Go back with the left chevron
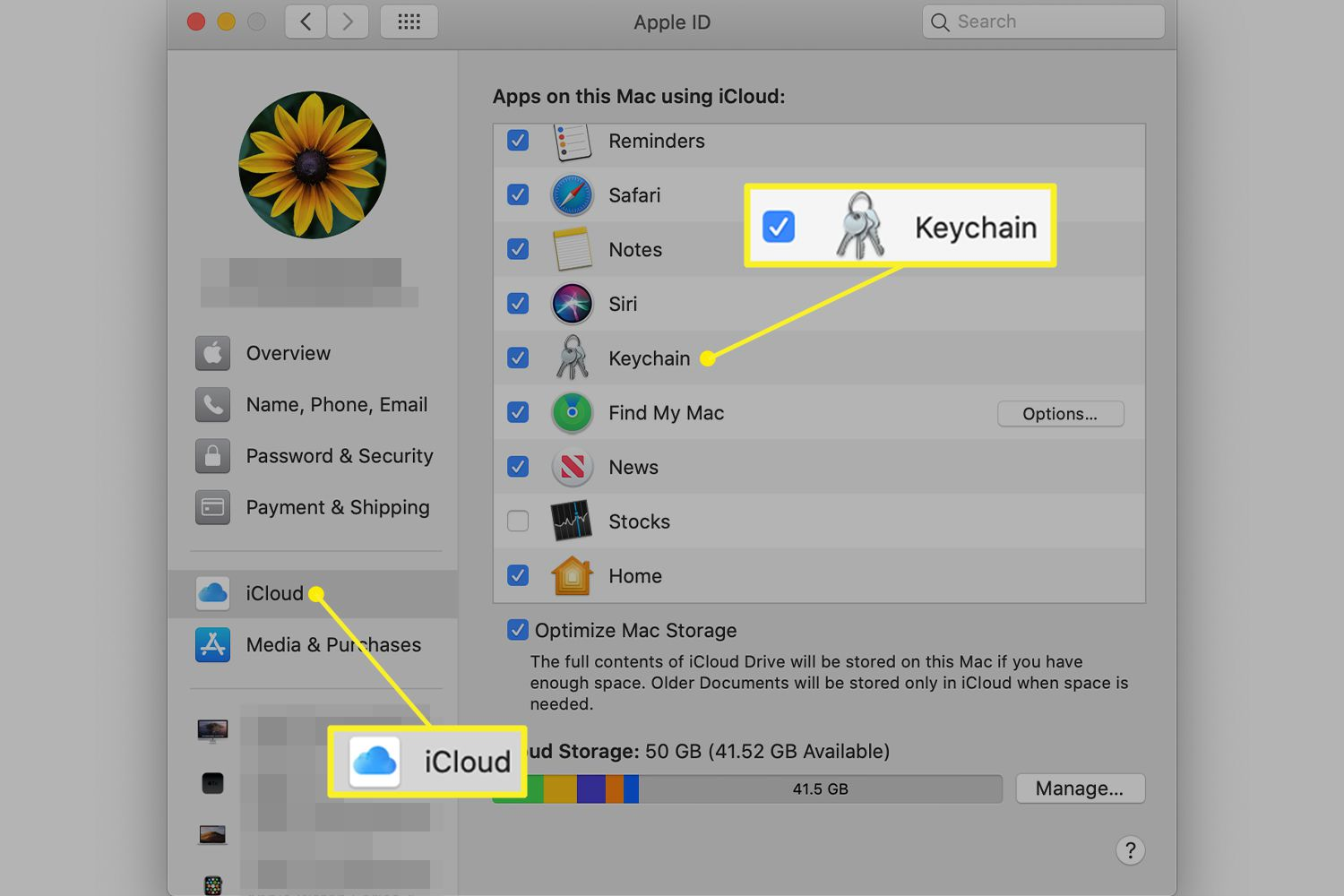 point(306,22)
